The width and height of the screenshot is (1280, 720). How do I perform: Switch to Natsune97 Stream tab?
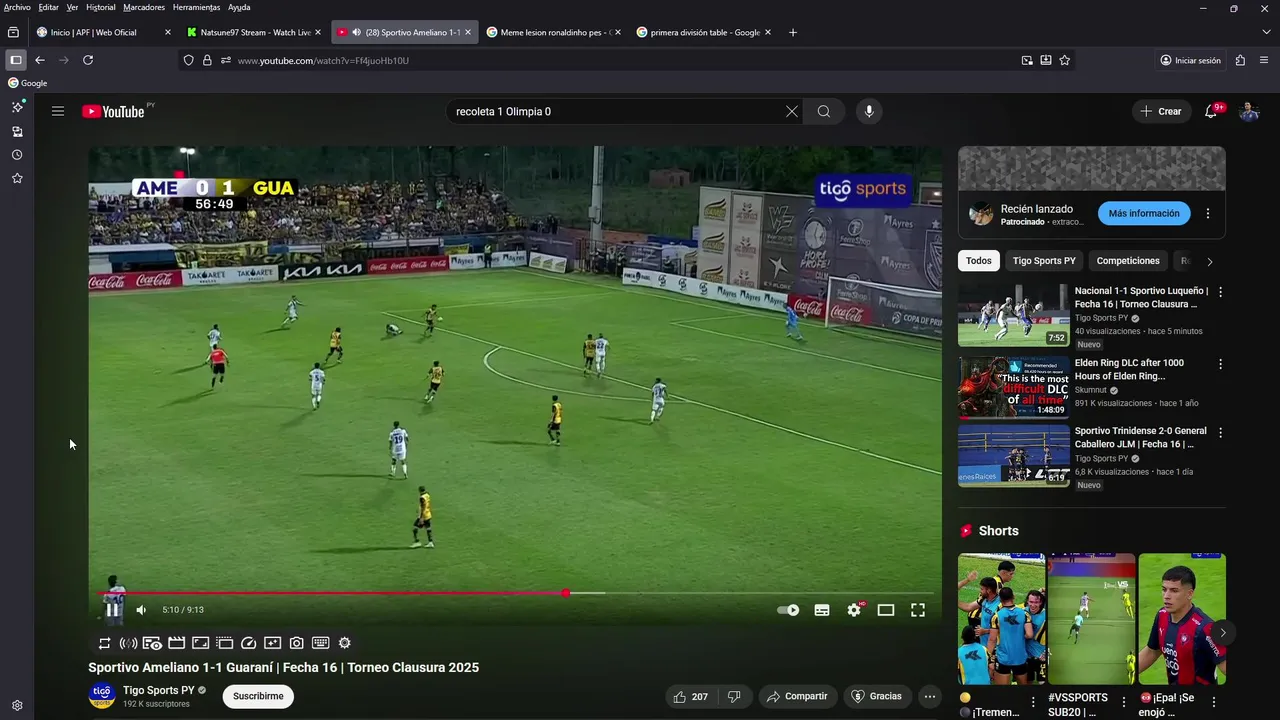click(x=254, y=32)
